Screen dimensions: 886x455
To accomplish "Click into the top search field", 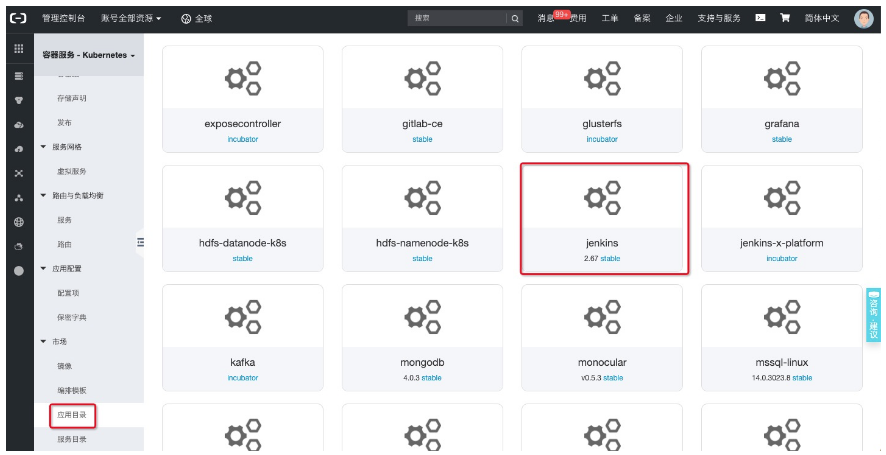I will coord(457,18).
